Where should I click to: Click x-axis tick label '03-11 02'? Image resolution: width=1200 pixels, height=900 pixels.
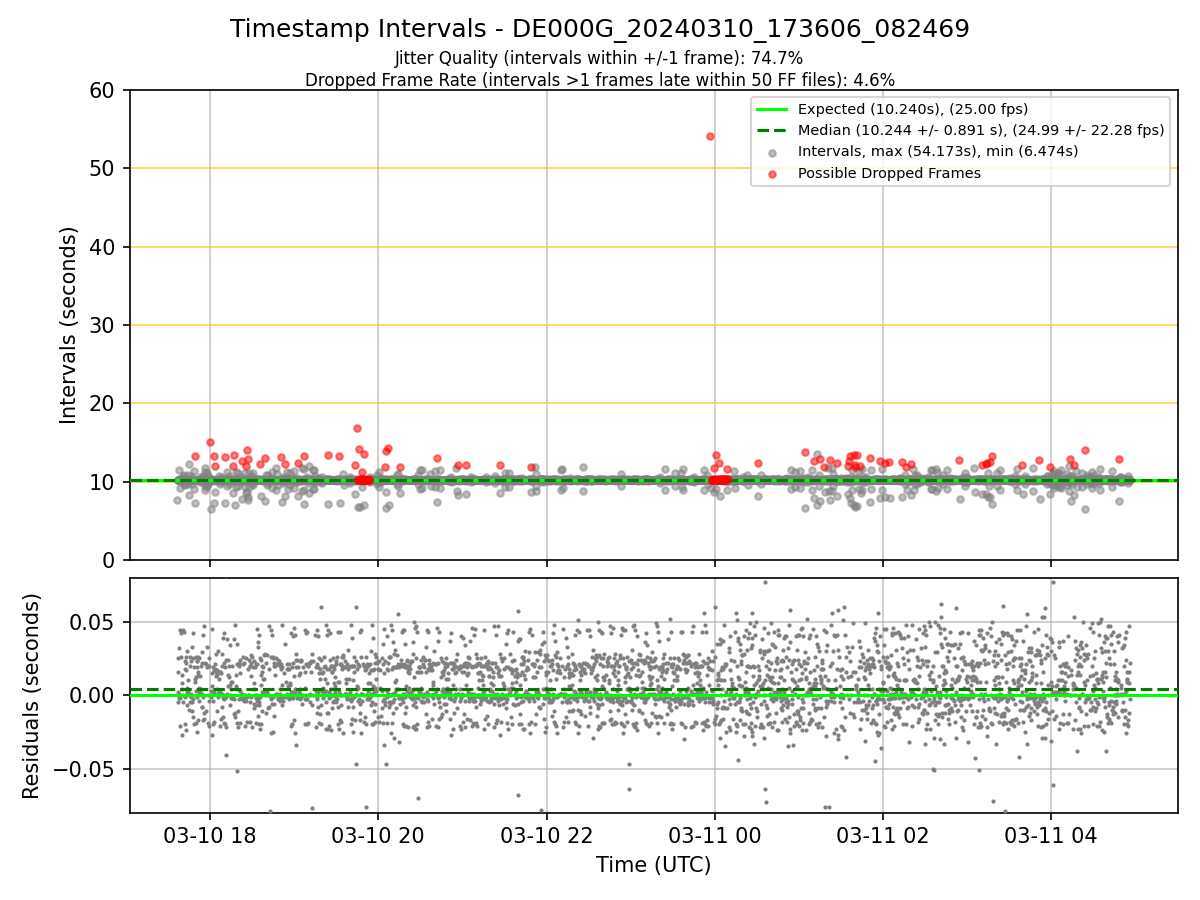[882, 834]
